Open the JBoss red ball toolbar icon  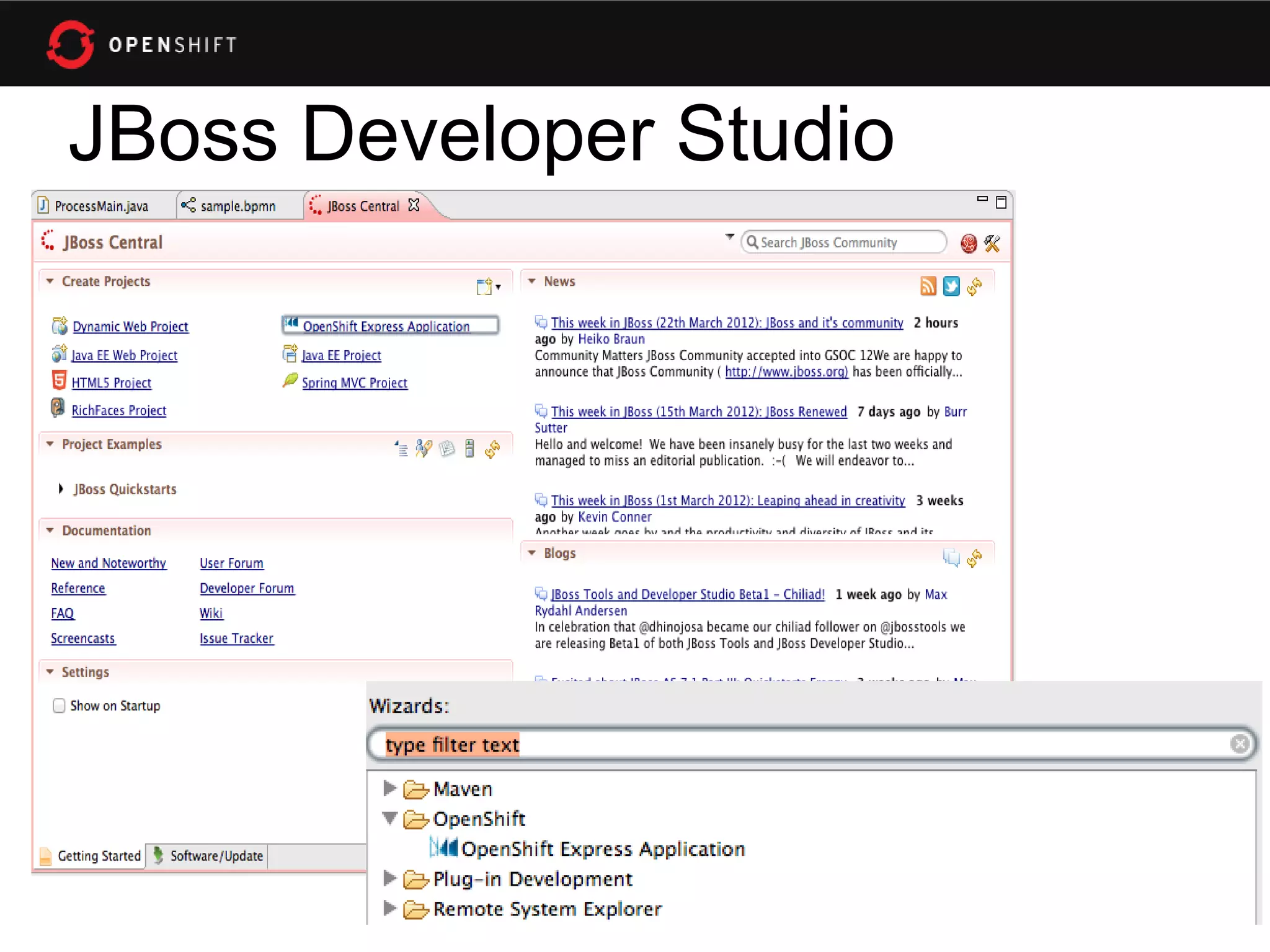point(968,244)
